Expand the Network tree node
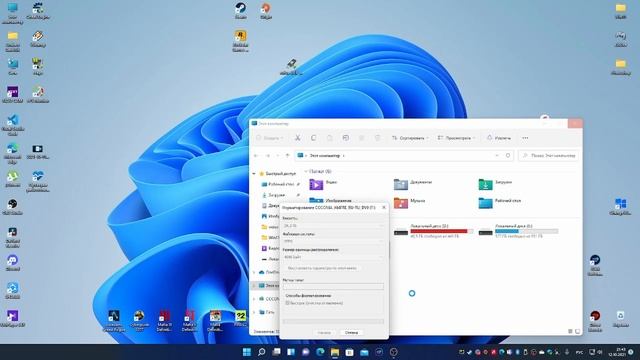The image size is (640, 360). [x=254, y=312]
